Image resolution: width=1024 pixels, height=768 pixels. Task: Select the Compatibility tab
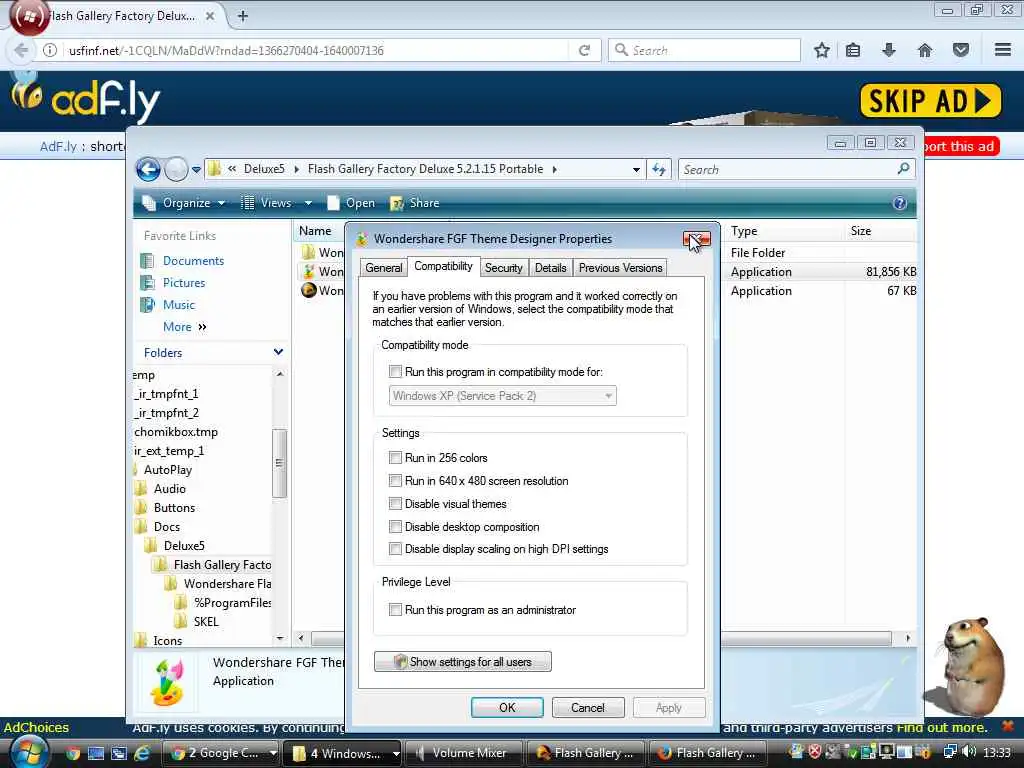(443, 266)
